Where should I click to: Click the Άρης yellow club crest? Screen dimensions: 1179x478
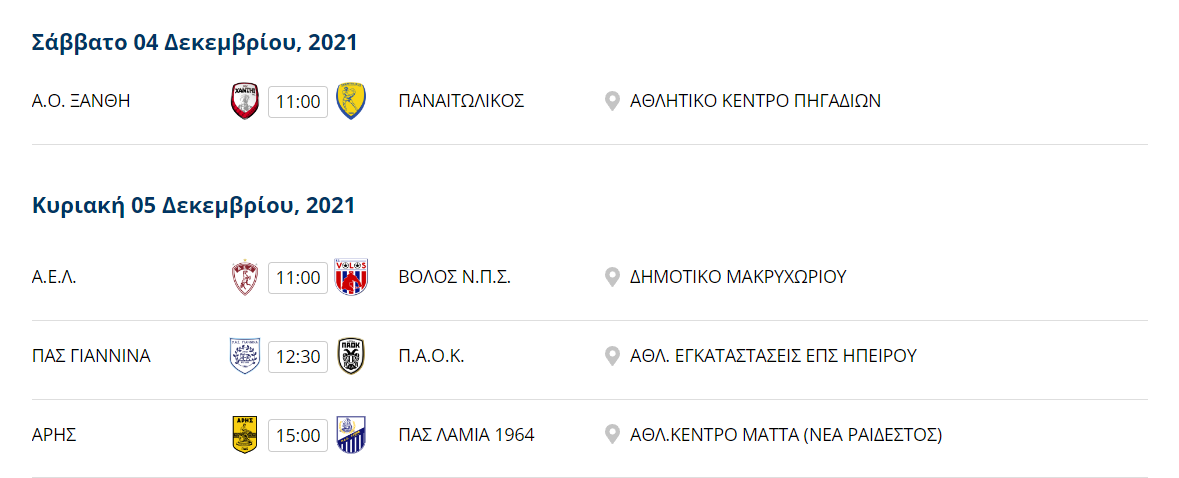244,434
